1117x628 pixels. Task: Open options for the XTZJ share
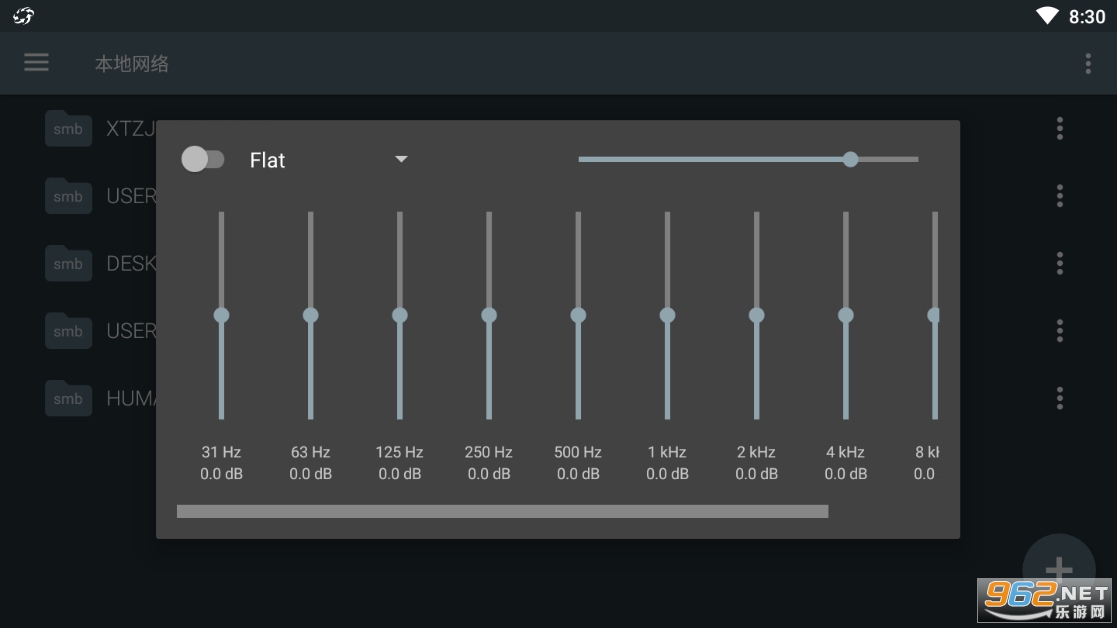tap(1059, 128)
